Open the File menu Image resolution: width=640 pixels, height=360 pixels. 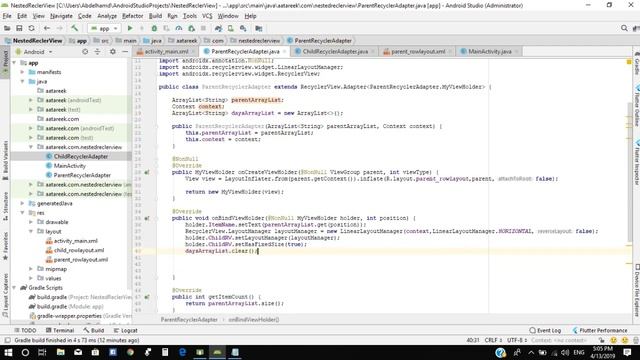coord(7,16)
